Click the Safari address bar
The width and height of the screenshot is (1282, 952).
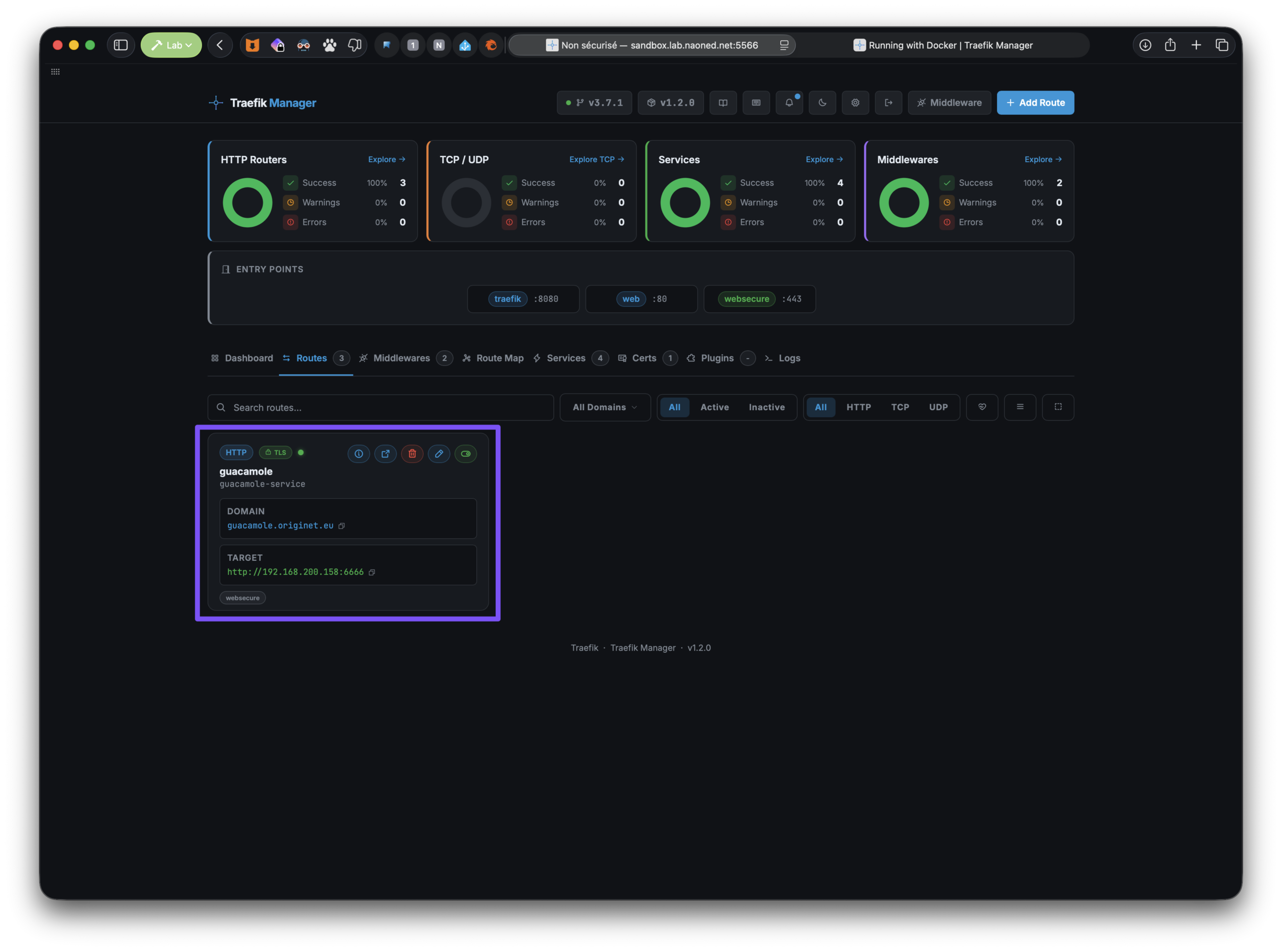click(652, 45)
